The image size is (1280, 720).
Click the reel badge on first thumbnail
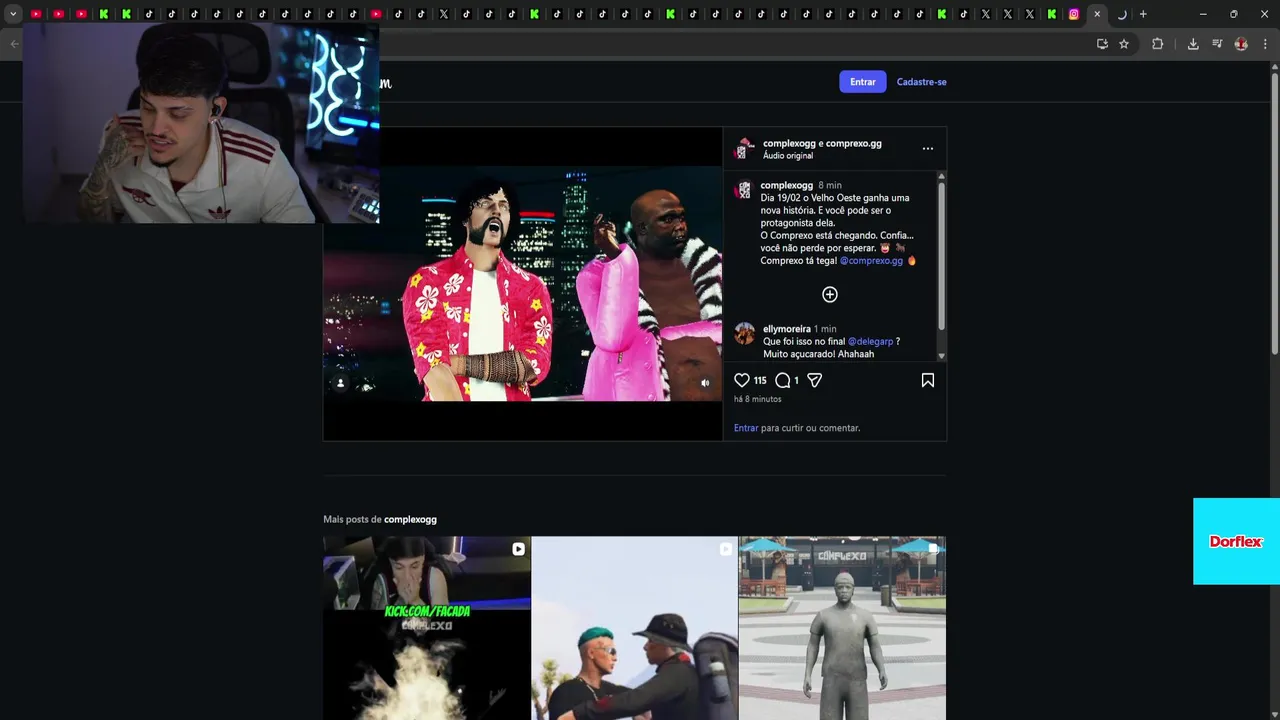[518, 549]
